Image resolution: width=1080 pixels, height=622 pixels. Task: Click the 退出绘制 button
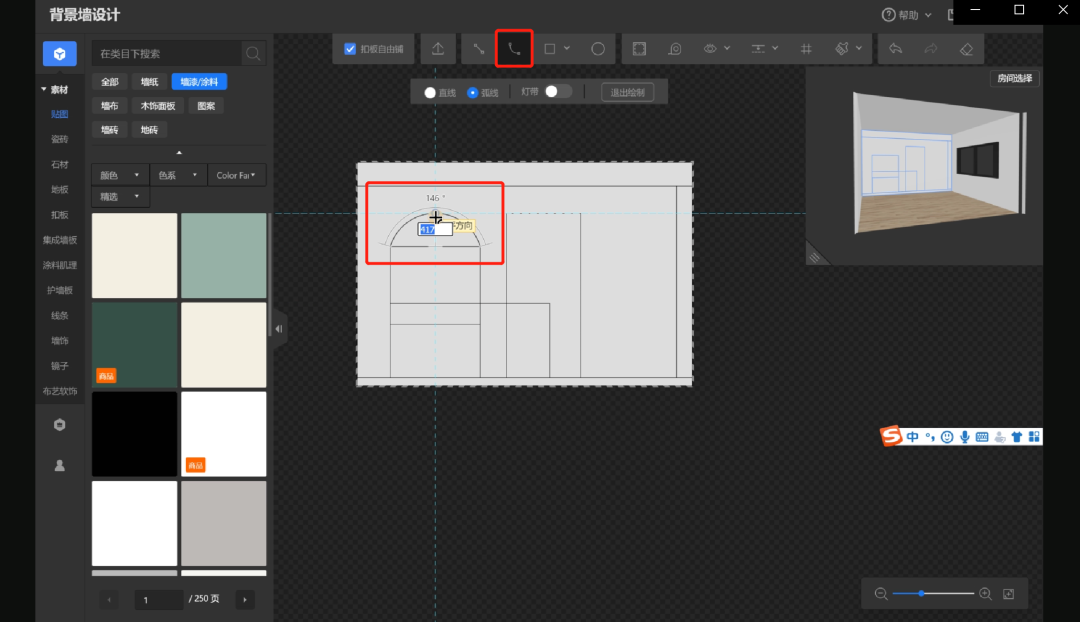click(x=627, y=92)
